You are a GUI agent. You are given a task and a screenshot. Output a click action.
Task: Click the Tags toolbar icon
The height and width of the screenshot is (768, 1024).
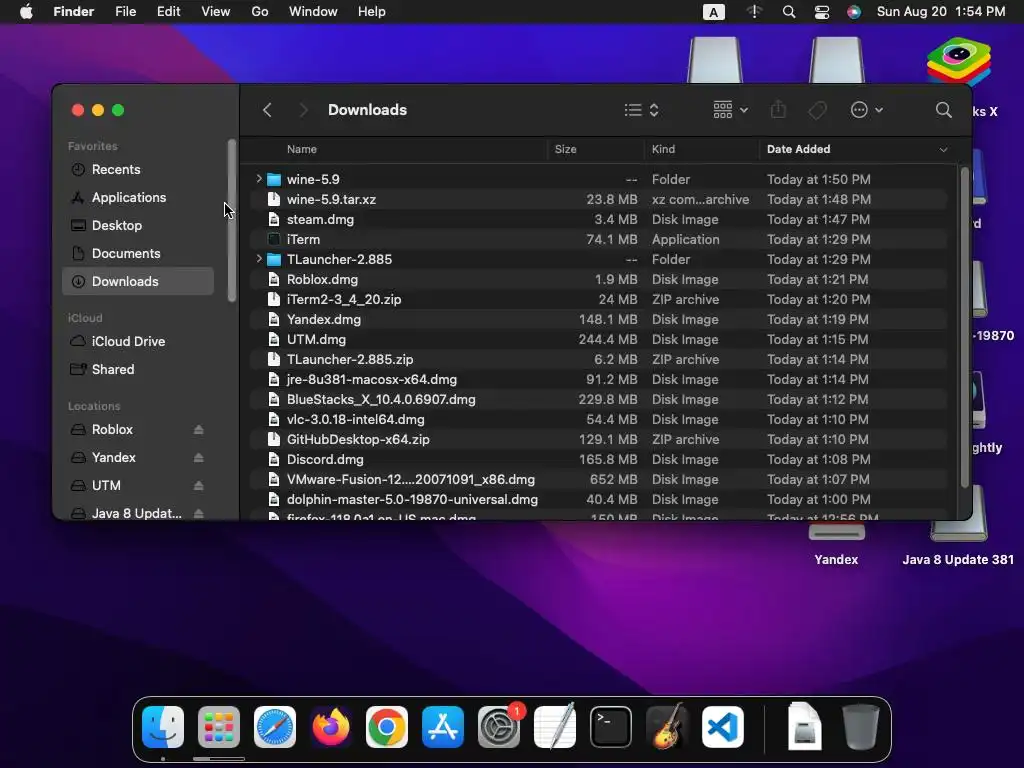(x=817, y=110)
